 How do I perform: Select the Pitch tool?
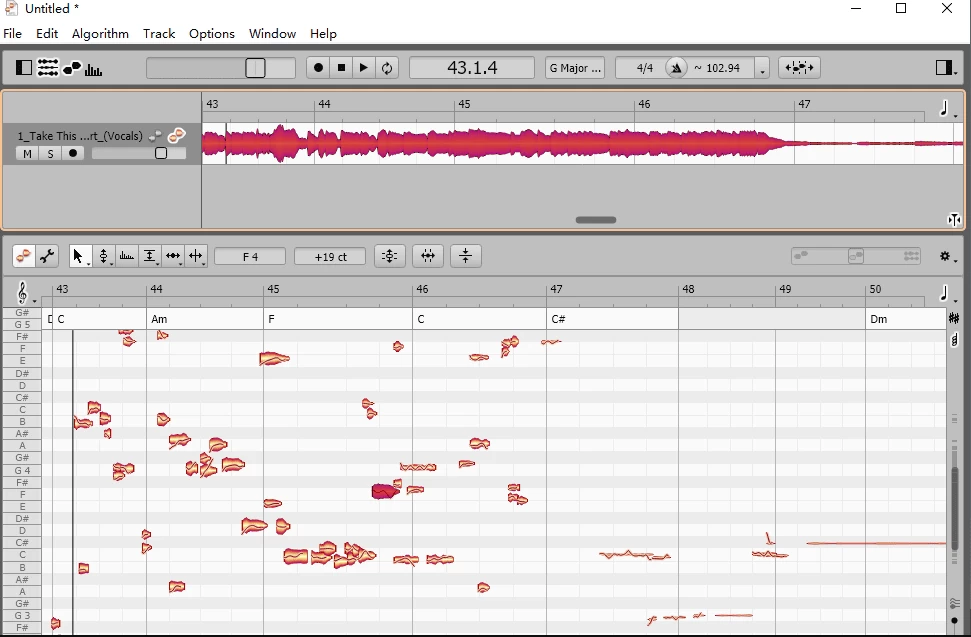tap(104, 256)
